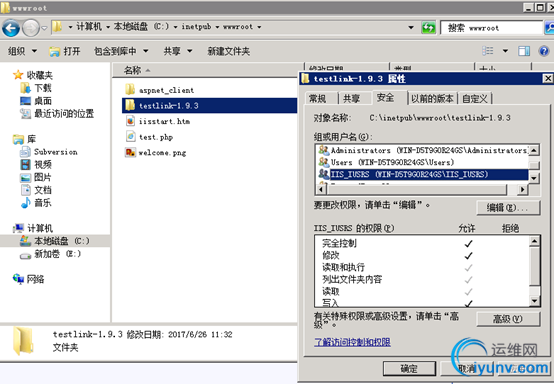Go back with the blue back arrow
The width and height of the screenshot is (554, 384).
(11, 28)
